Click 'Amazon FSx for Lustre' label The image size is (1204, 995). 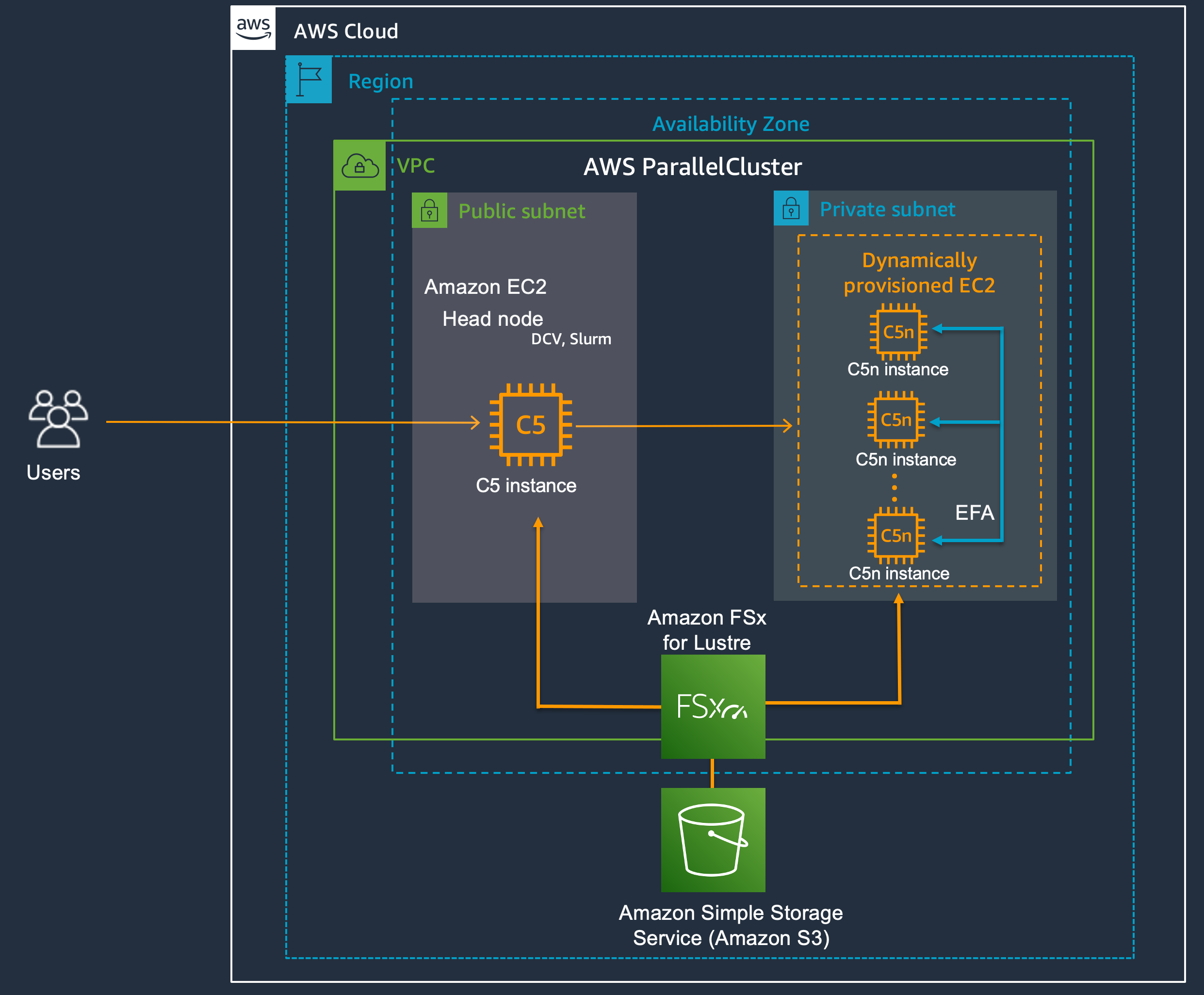pos(707,630)
